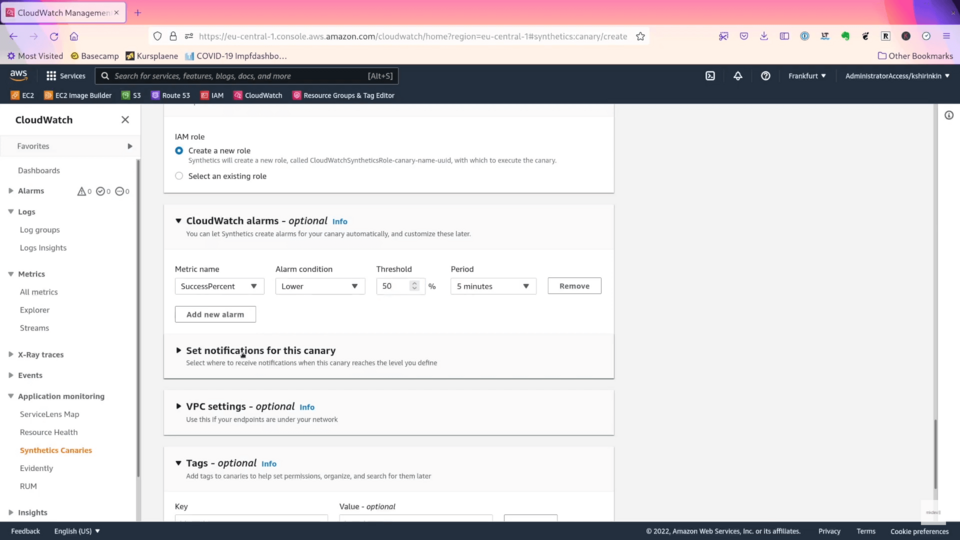Open Resource Groups & Tag Editor shortcut
Viewport: 960px width, 540px height.
pos(343,96)
